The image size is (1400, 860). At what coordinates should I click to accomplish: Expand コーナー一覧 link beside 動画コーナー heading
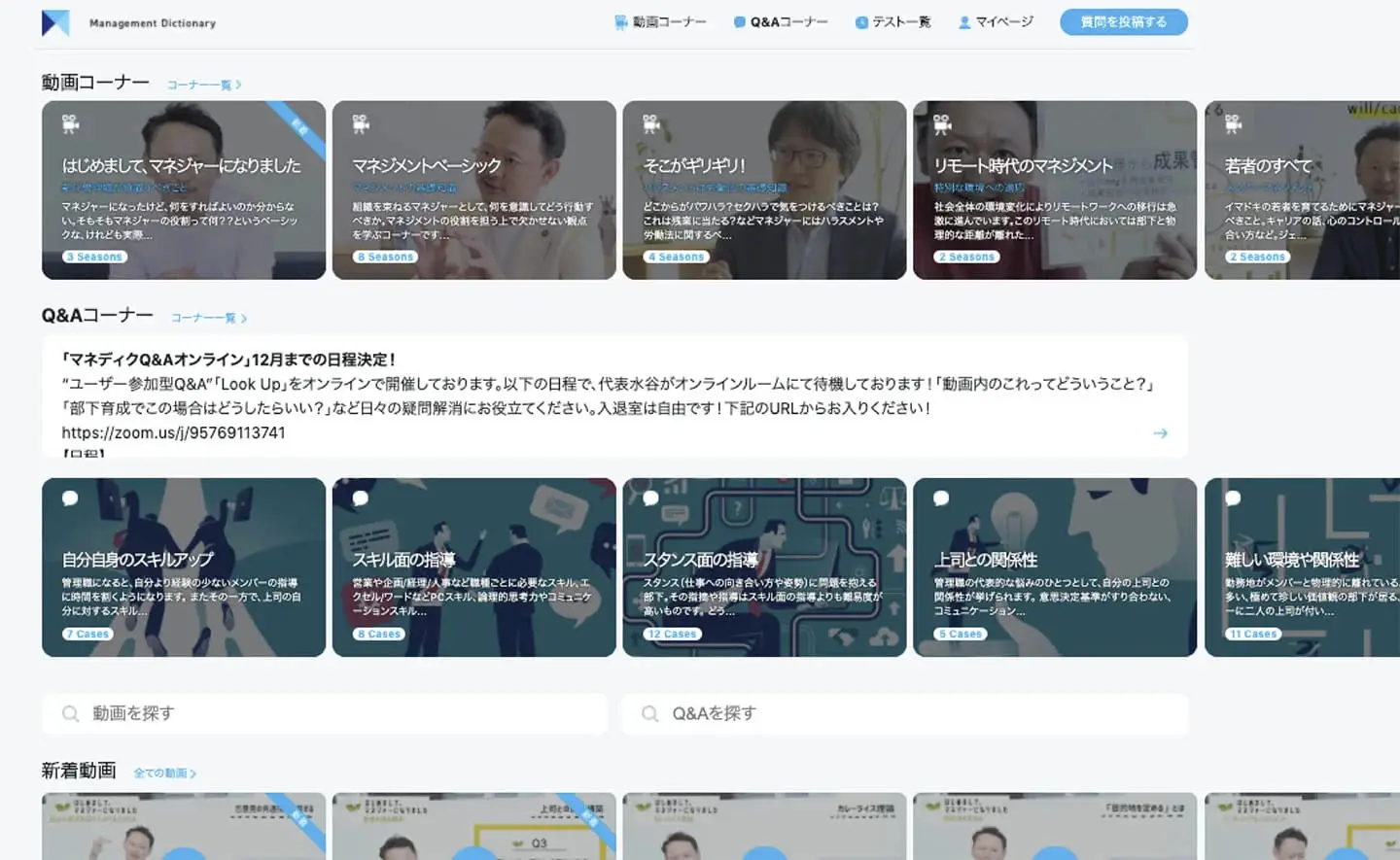tap(203, 86)
